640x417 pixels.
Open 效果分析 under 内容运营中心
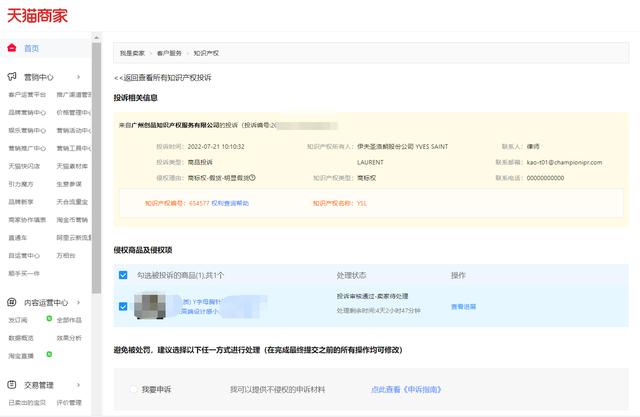[x=69, y=338]
